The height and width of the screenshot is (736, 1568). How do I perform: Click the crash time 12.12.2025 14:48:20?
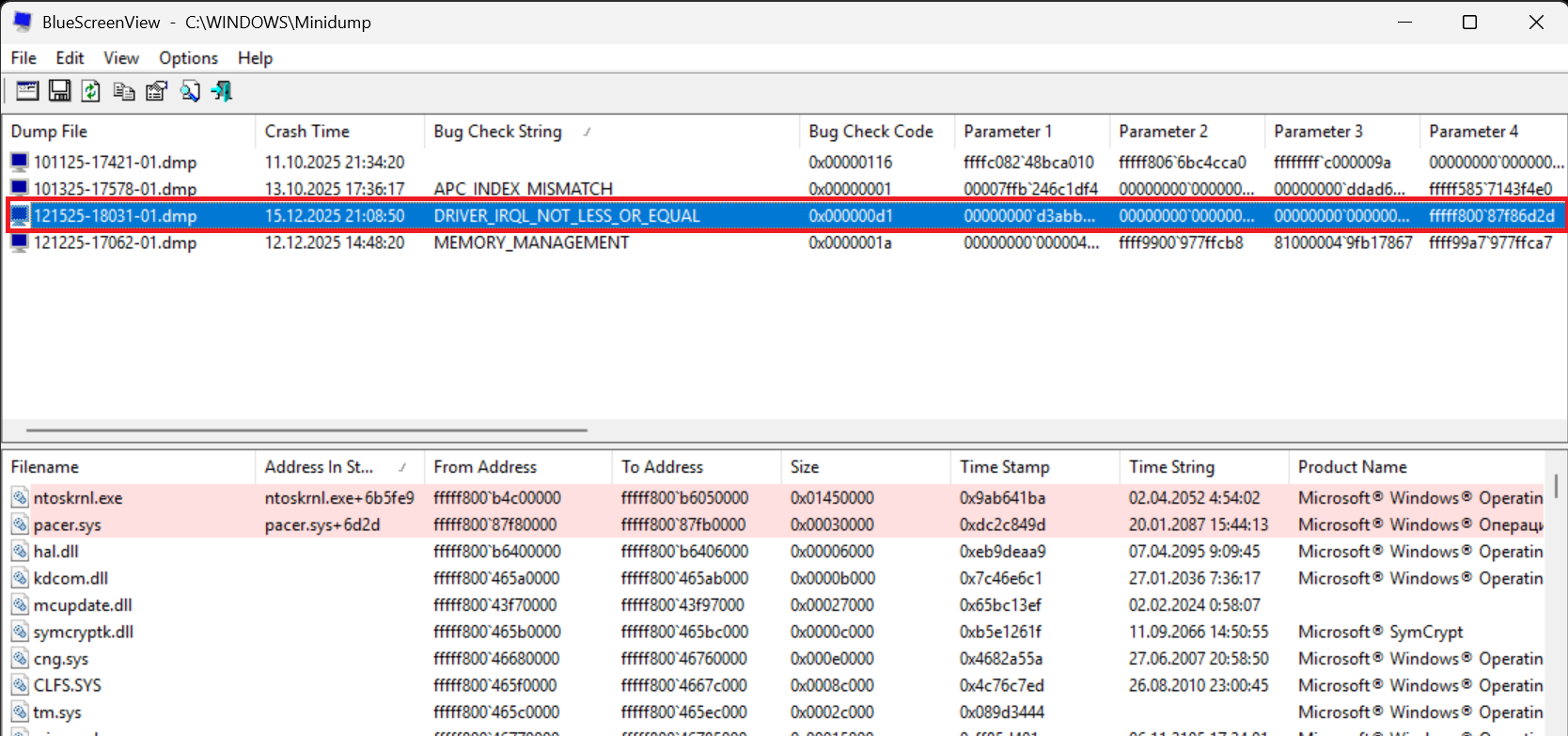(335, 243)
